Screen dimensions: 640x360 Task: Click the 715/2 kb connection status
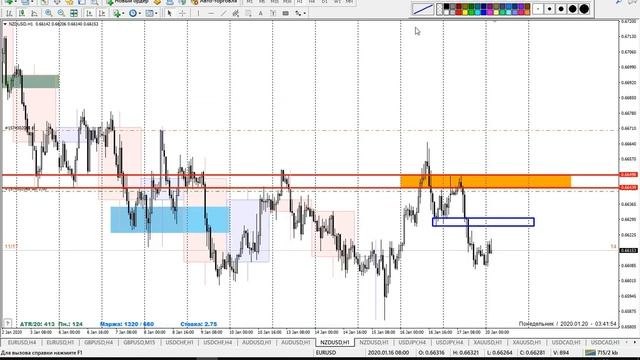pyautogui.click(x=602, y=353)
